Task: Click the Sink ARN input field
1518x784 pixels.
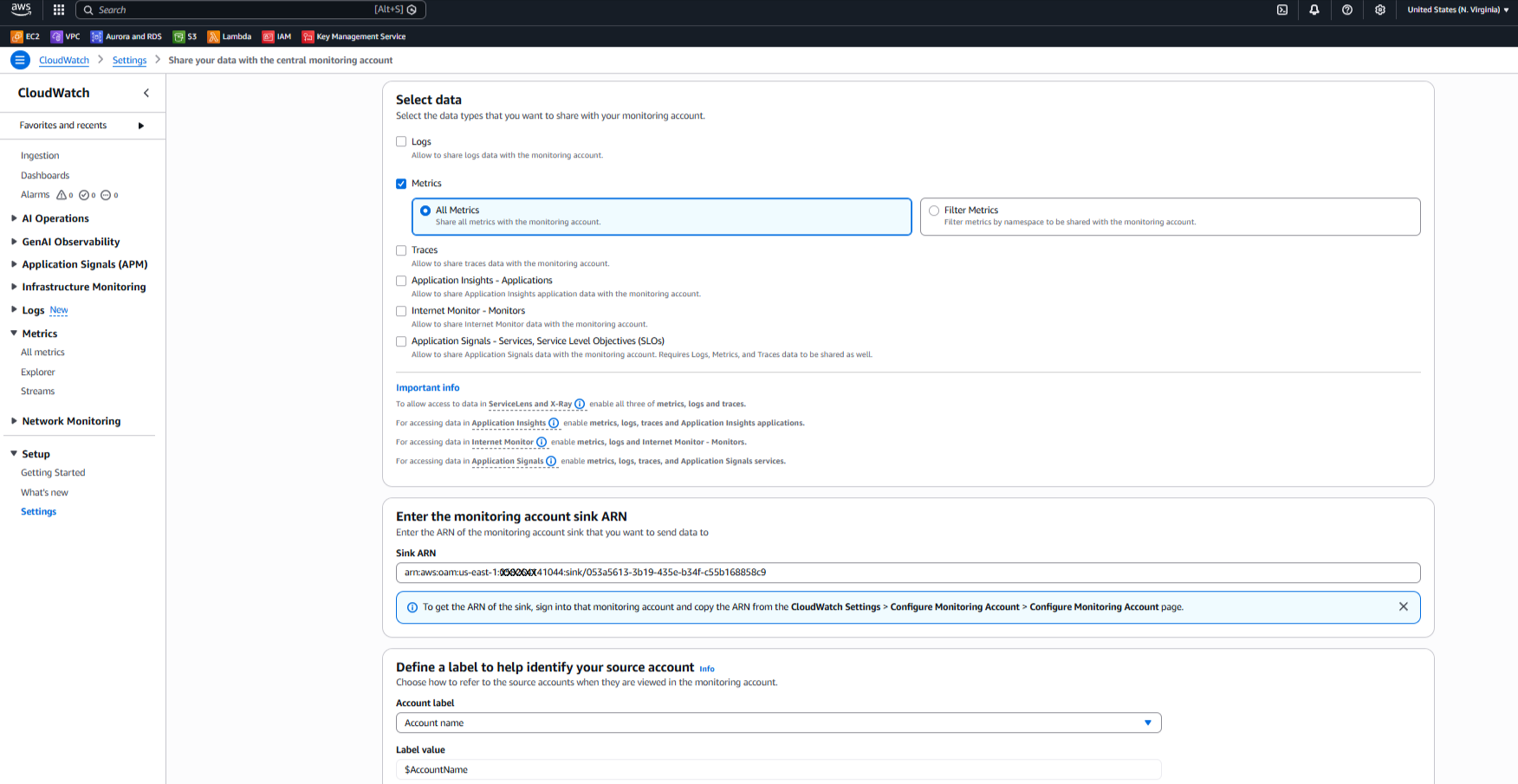Action: pyautogui.click(x=907, y=573)
